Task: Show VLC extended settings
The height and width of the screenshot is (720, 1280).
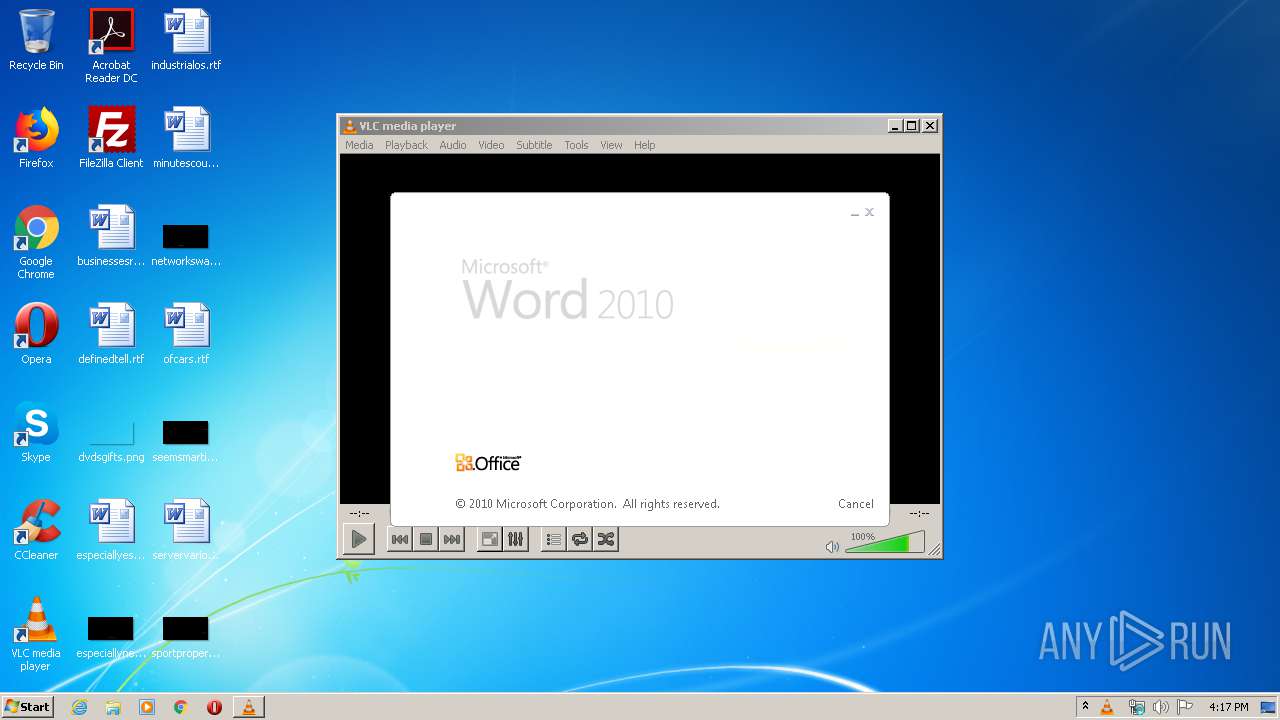Action: (x=515, y=539)
